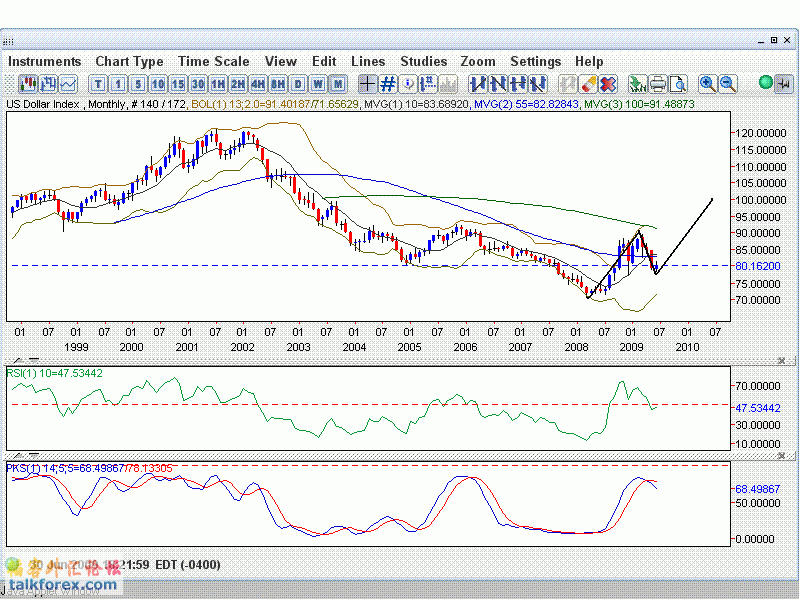Viewport: 800px width, 600px height.
Task: Open the Instruments menu
Action: pos(44,61)
